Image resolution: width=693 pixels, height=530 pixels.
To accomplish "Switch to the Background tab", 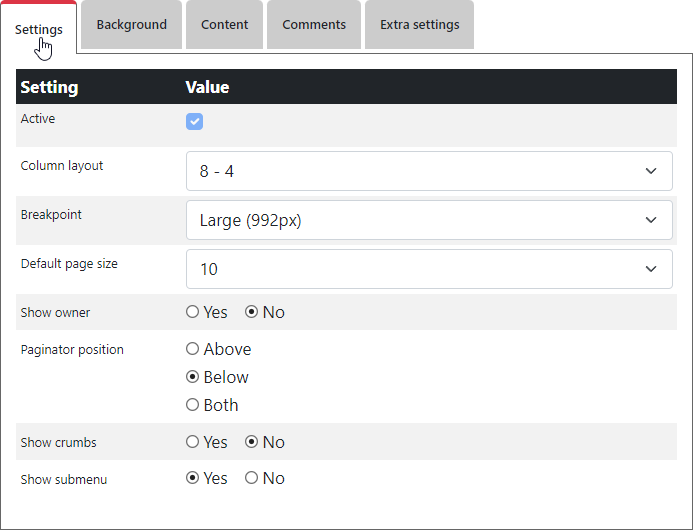I will (131, 25).
